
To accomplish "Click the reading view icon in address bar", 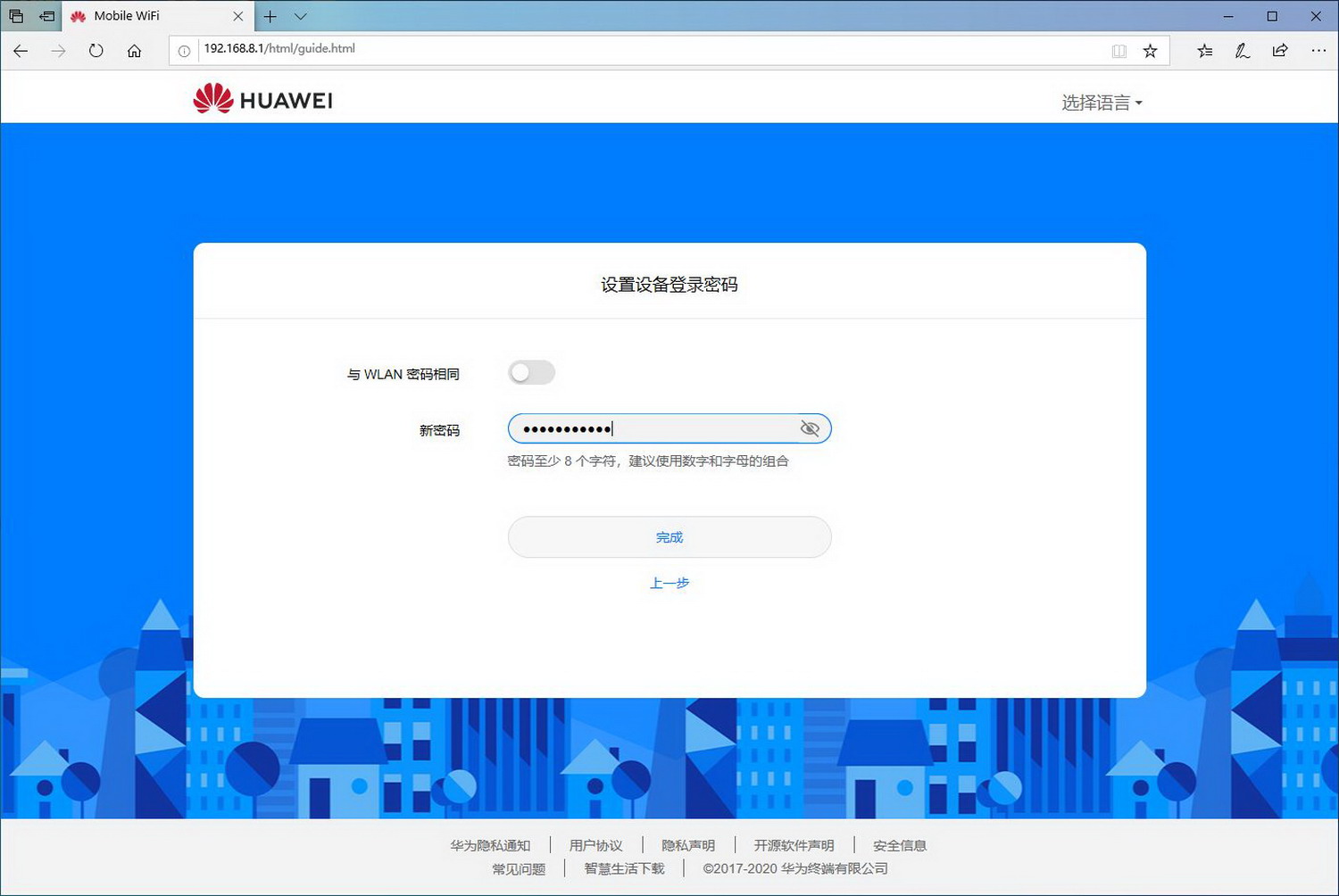I will 1119,51.
